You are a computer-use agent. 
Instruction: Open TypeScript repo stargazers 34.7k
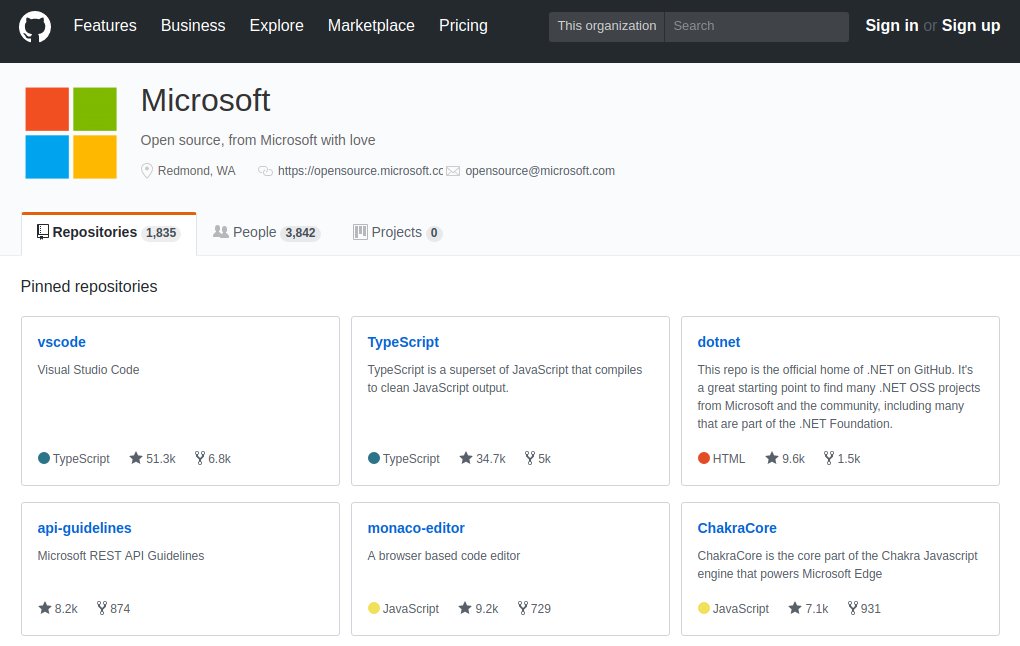pyautogui.click(x=483, y=458)
